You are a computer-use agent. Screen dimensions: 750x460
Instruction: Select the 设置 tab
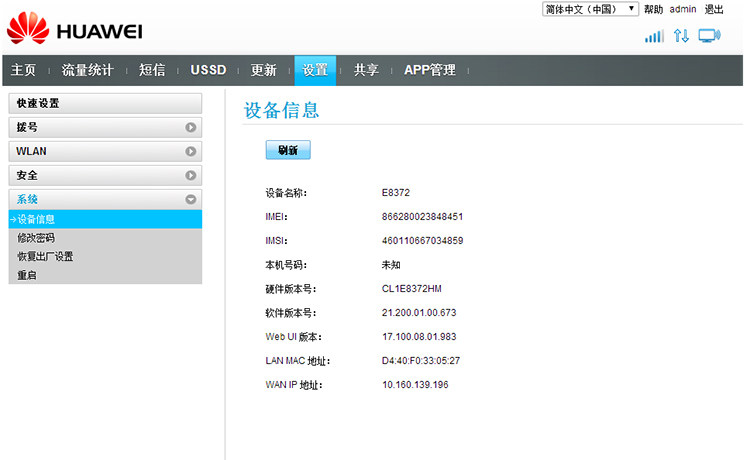(315, 70)
